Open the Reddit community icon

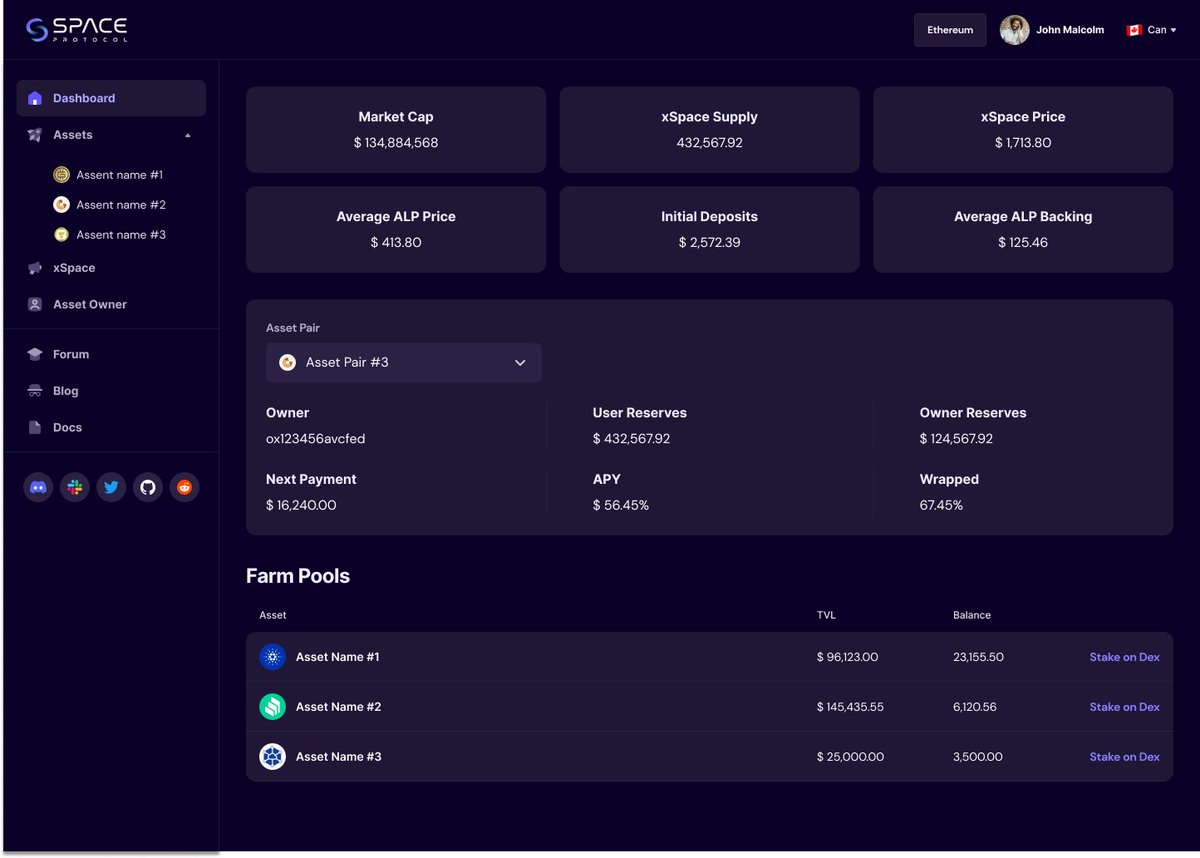[185, 487]
